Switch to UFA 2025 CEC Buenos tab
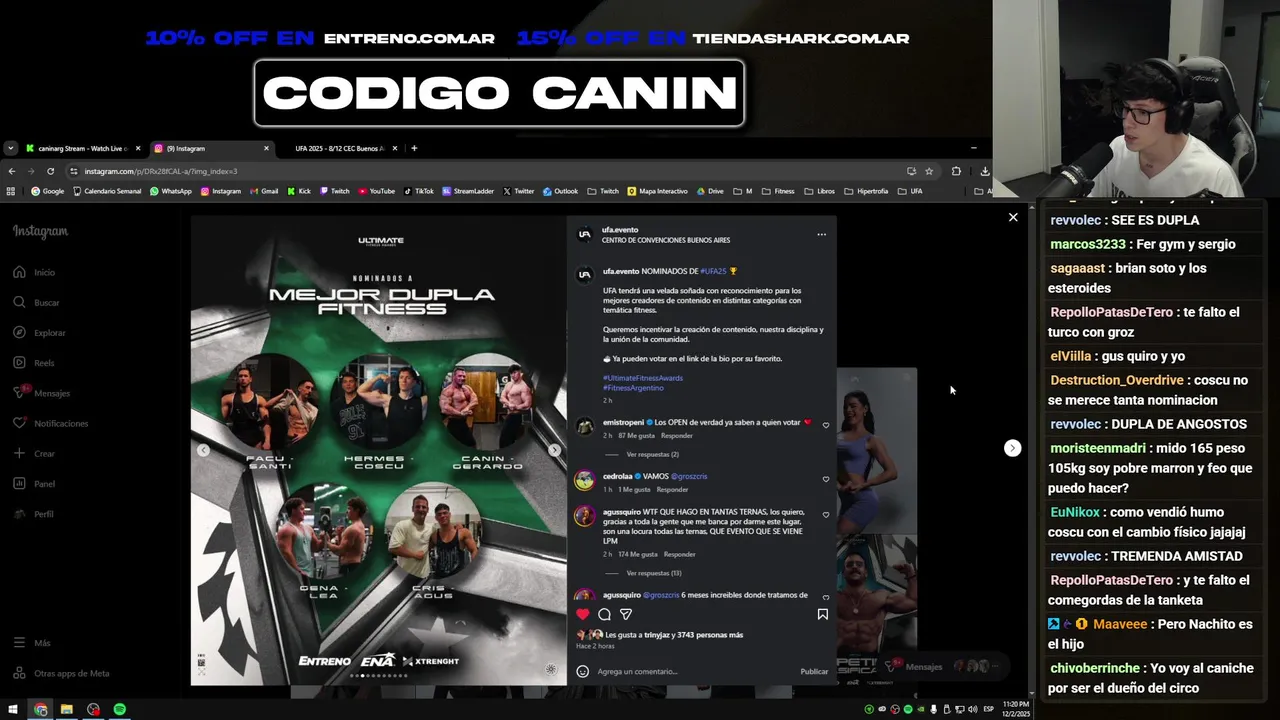The height and width of the screenshot is (720, 1280). [x=339, y=148]
